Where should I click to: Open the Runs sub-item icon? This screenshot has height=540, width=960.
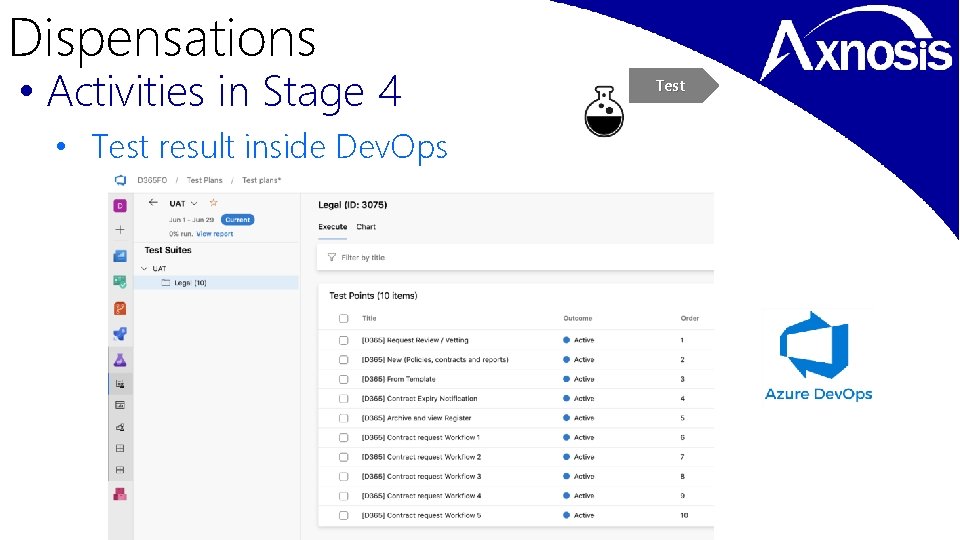(x=120, y=470)
